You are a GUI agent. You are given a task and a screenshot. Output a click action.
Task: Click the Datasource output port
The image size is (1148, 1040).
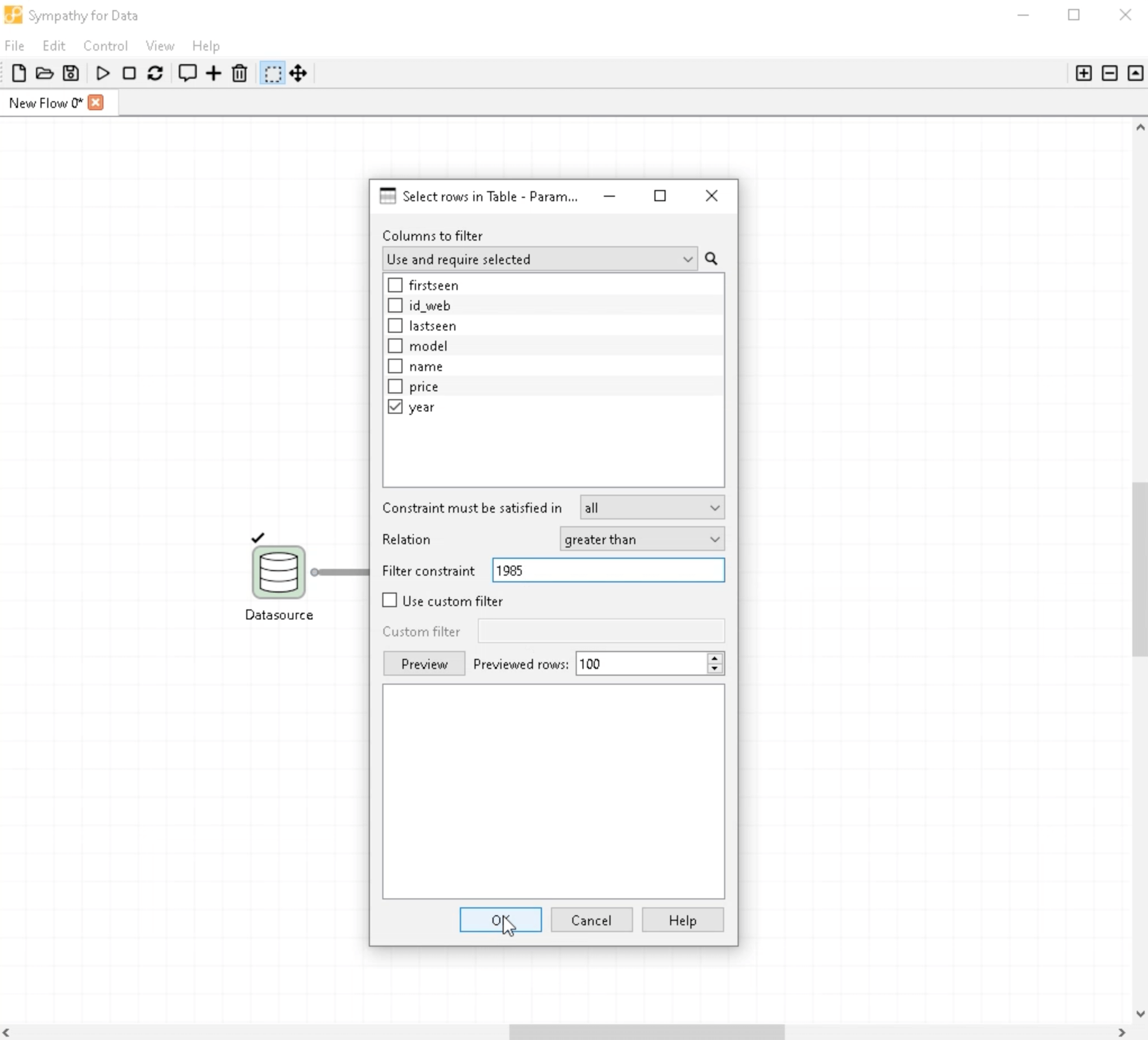314,572
